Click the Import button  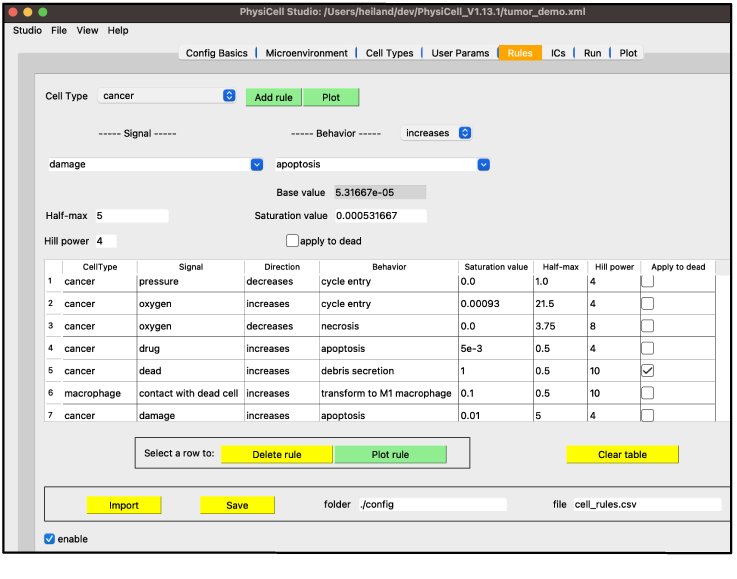[x=124, y=505]
